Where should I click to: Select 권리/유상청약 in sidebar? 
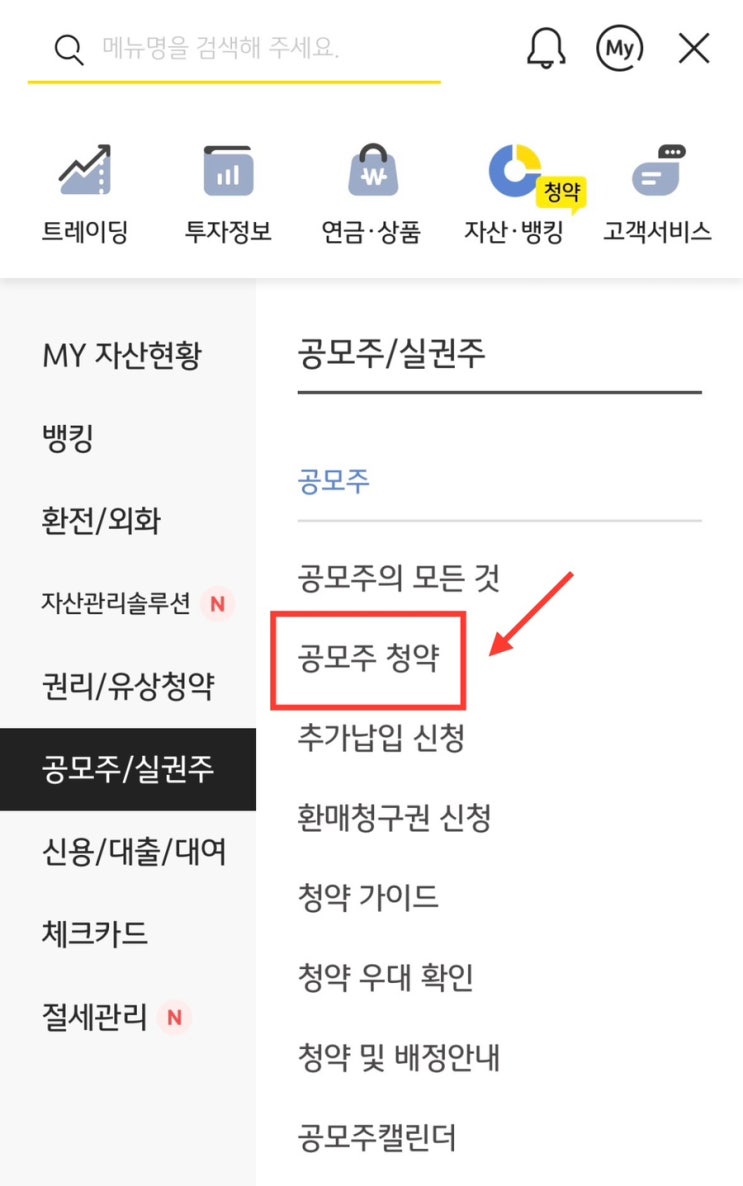pos(128,686)
